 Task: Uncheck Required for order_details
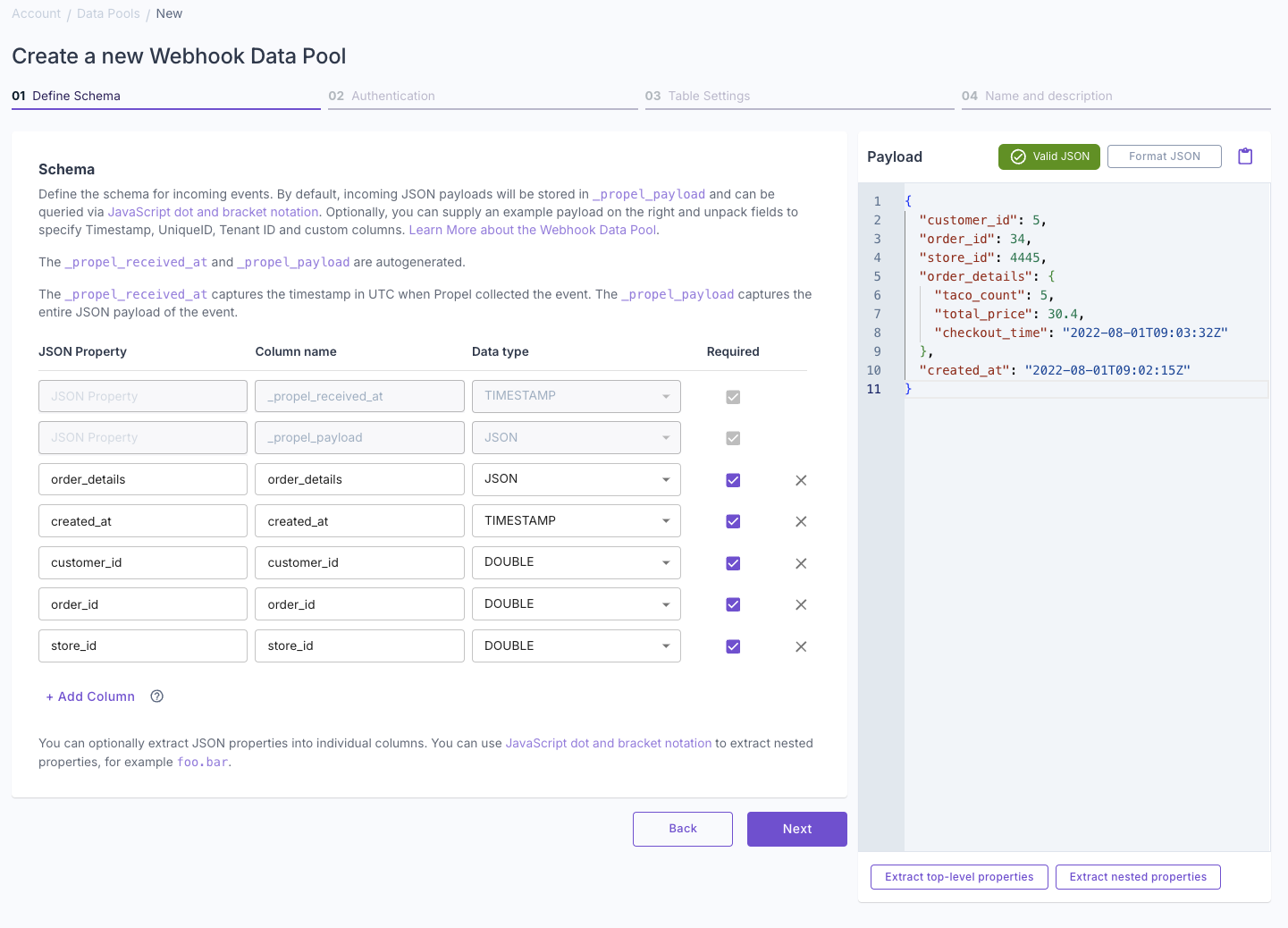732,480
